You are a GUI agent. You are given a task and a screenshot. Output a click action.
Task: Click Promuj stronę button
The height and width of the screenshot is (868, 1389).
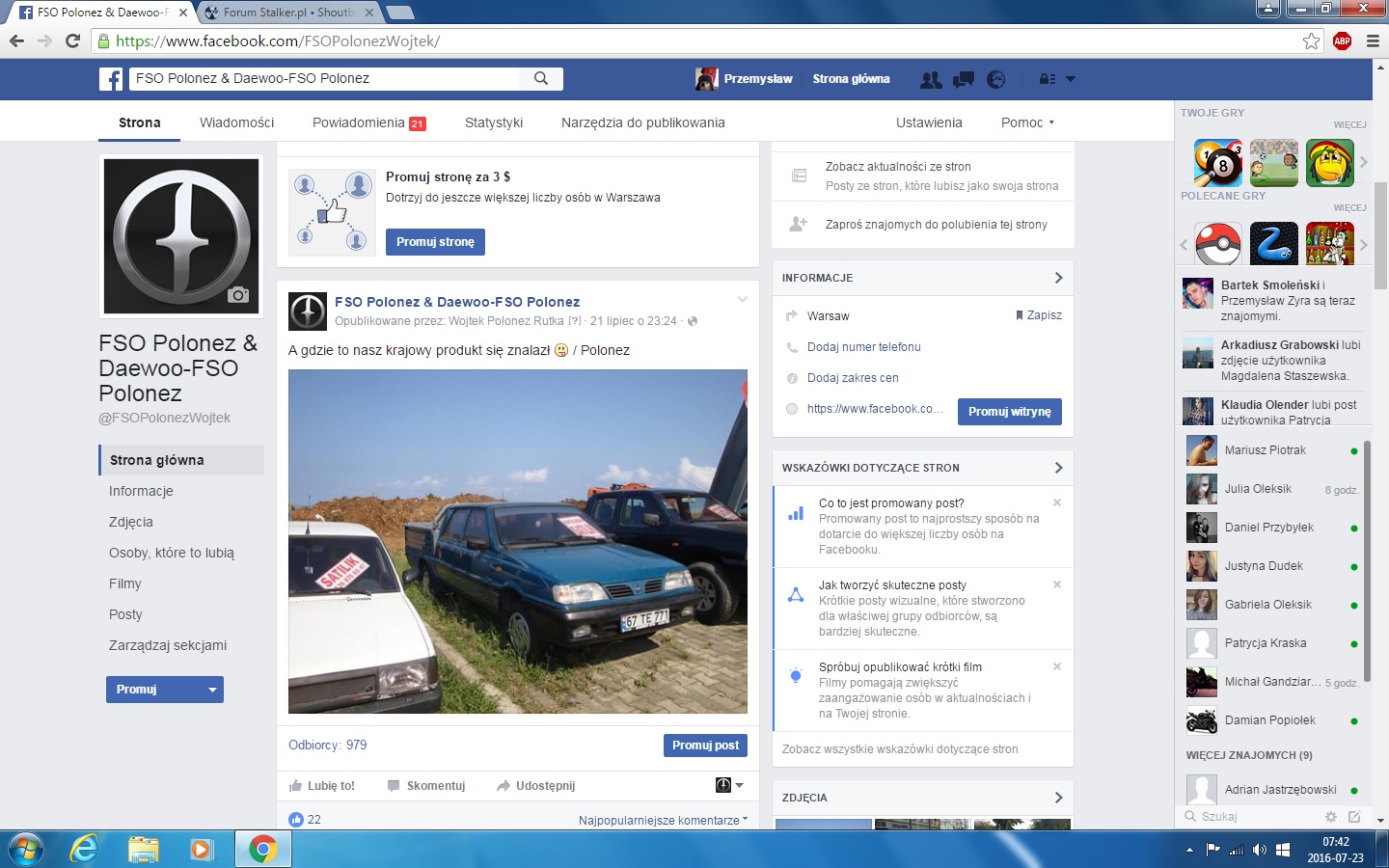(435, 242)
